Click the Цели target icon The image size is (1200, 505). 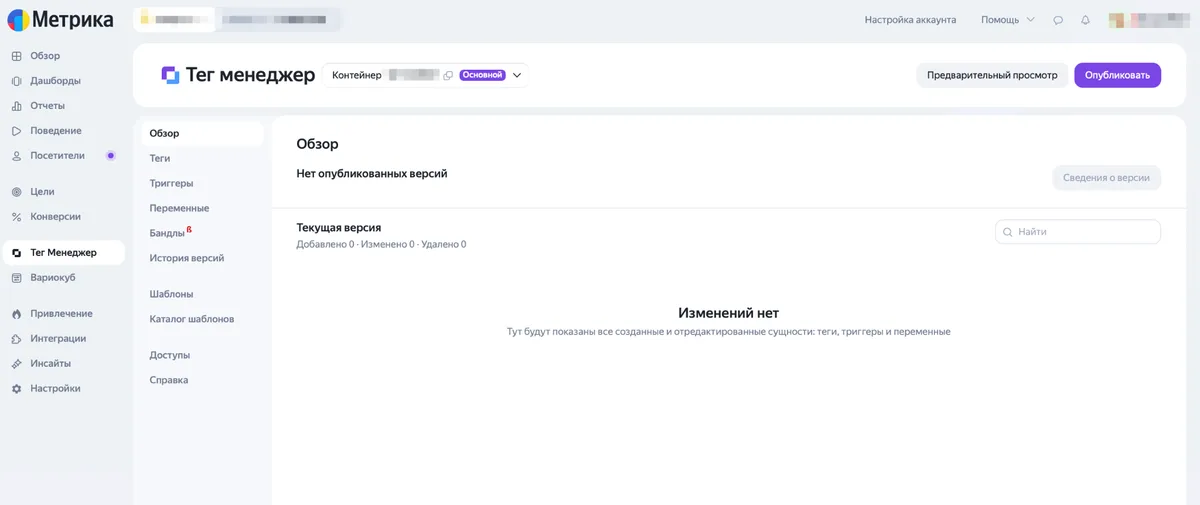16,192
